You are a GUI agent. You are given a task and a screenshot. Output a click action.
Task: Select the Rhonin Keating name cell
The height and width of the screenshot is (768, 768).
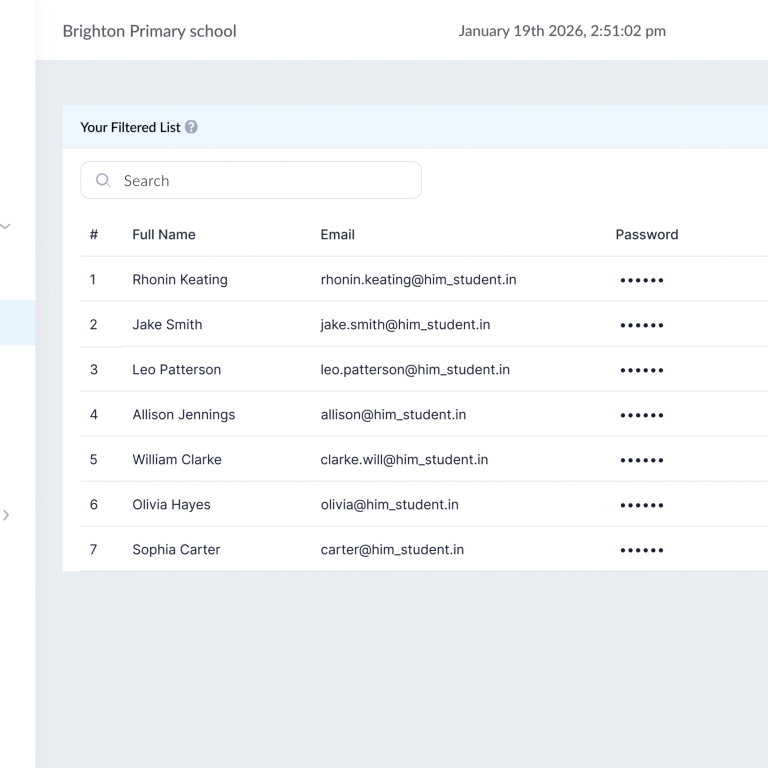(x=180, y=280)
